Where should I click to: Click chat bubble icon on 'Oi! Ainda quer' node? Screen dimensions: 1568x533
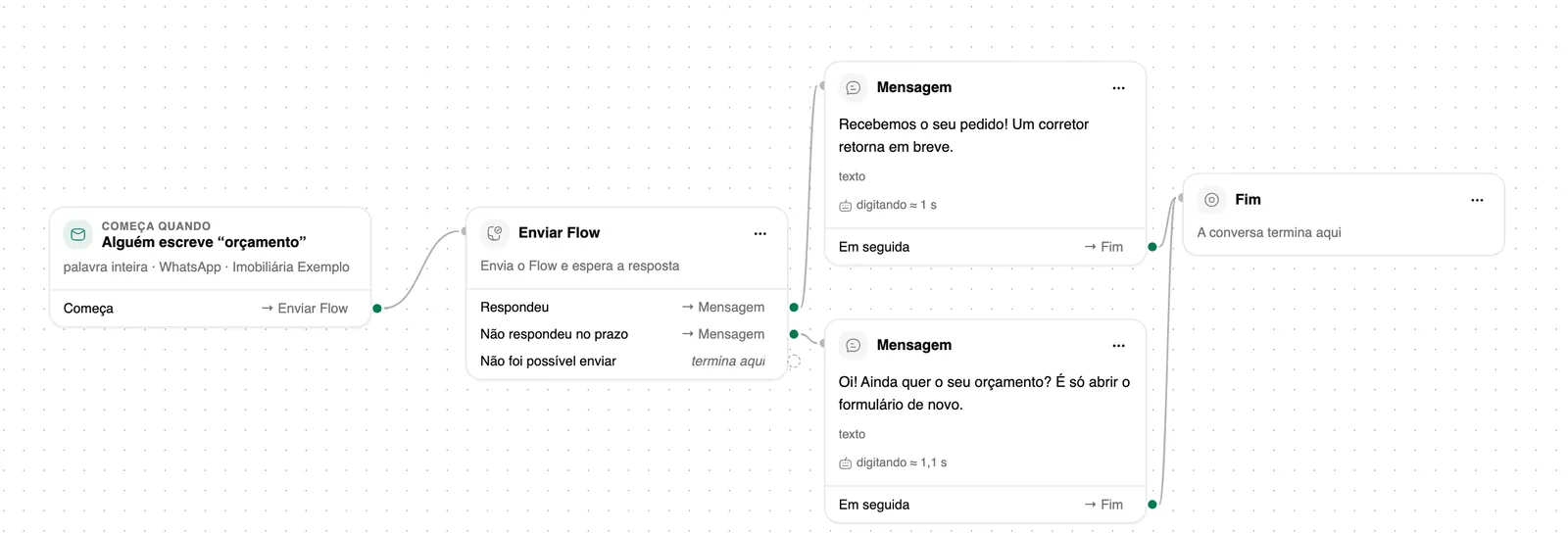[854, 345]
